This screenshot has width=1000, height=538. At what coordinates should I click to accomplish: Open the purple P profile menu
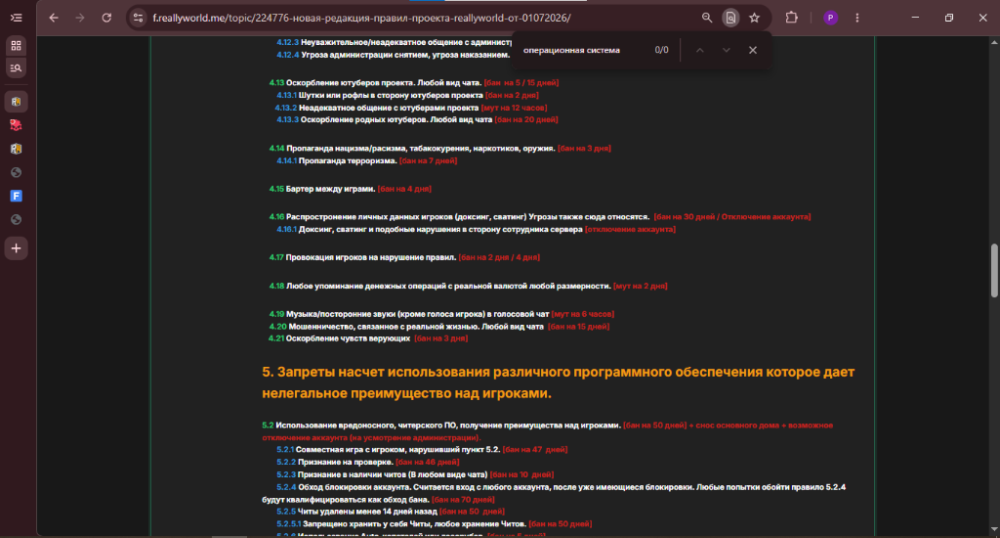coord(830,18)
